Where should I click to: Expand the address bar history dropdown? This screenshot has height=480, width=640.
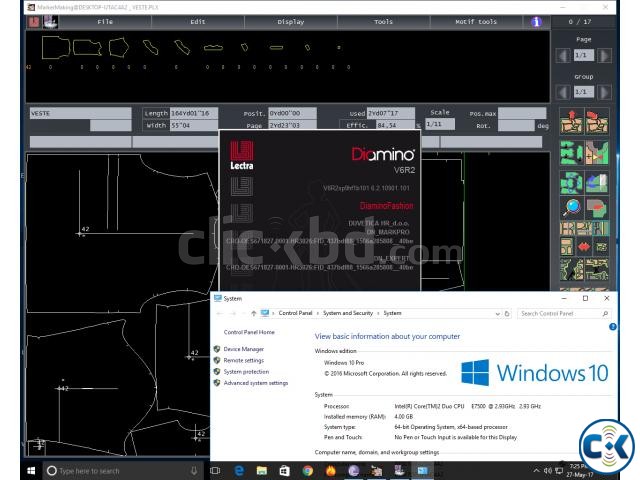click(x=498, y=313)
